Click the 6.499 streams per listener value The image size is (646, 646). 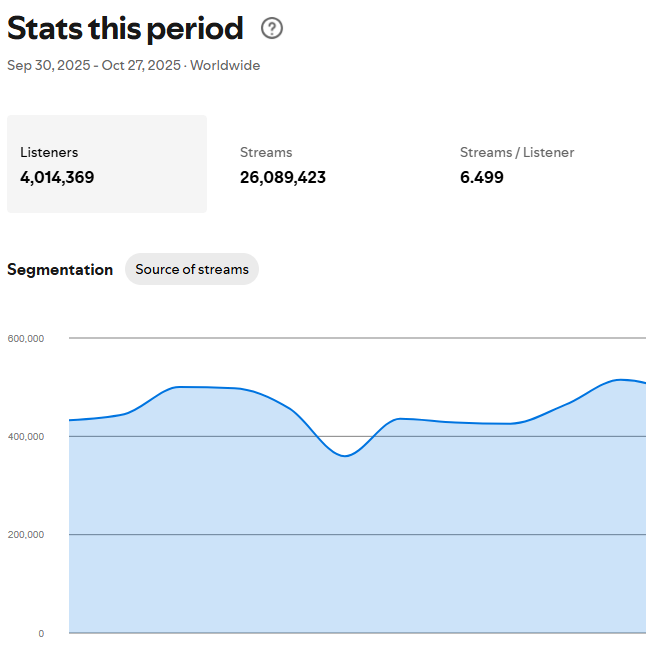[482, 178]
